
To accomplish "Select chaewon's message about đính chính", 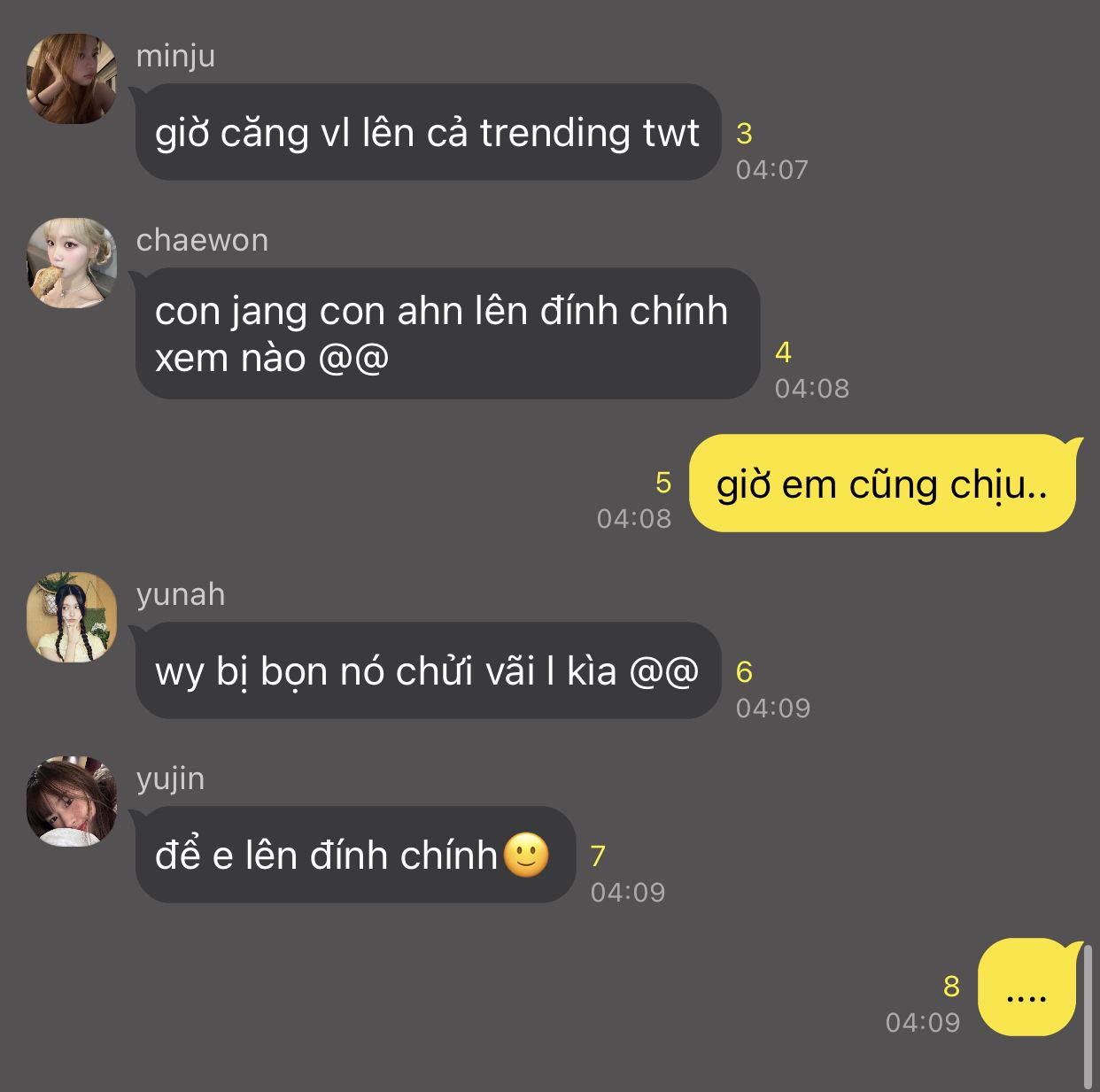I will pos(447,334).
